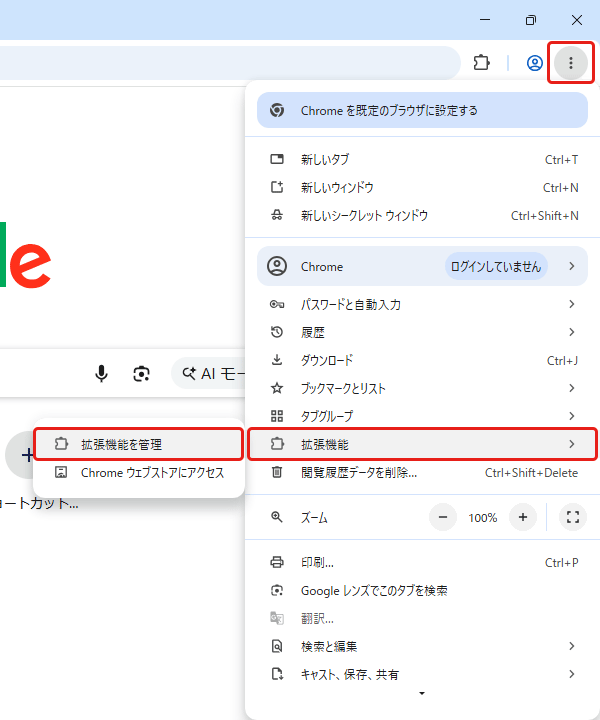Click the Ctrl+Shift+N shortcut text
The height and width of the screenshot is (720, 600).
[x=544, y=215]
